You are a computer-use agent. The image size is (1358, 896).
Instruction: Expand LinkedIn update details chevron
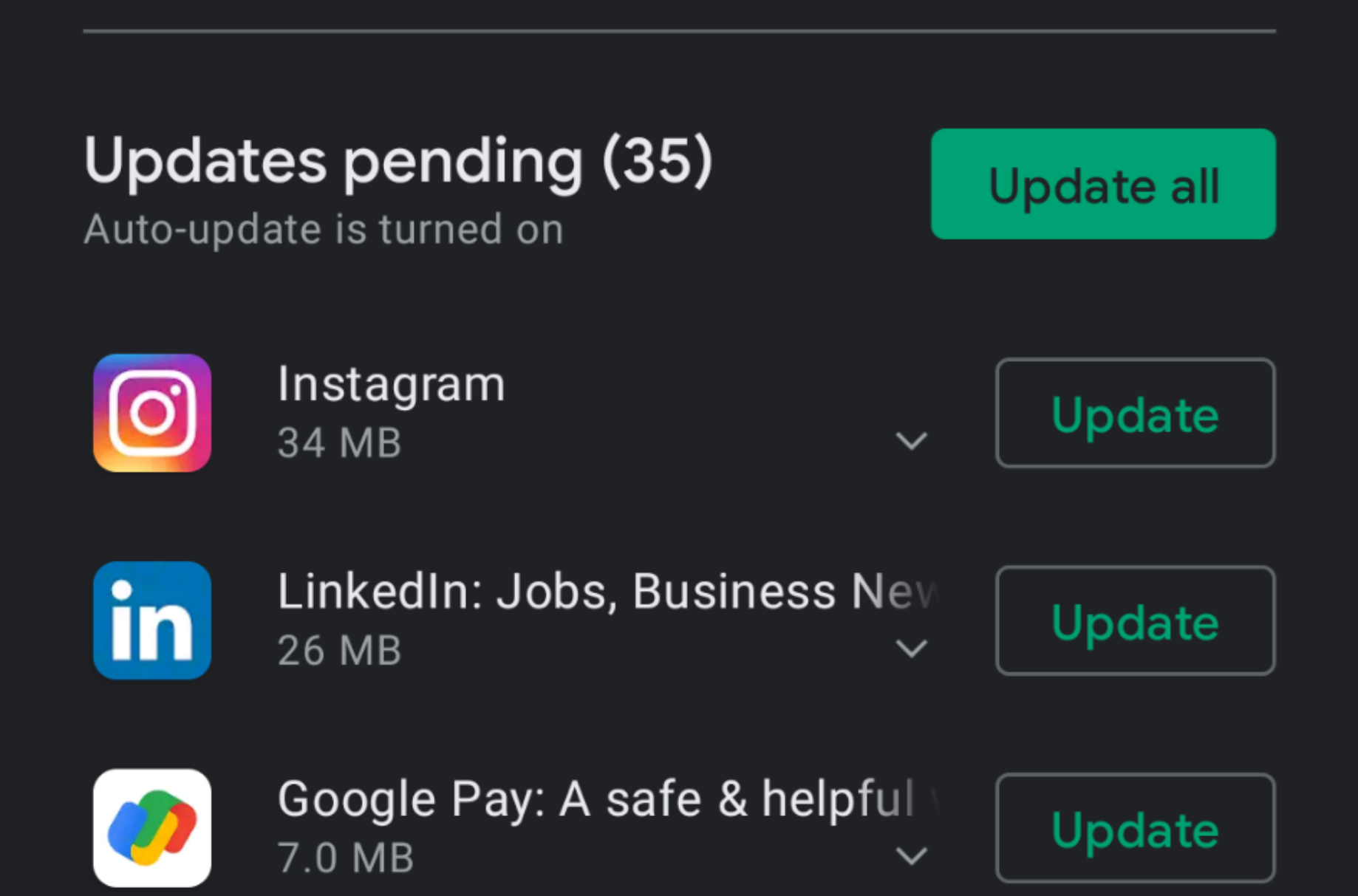click(x=911, y=649)
